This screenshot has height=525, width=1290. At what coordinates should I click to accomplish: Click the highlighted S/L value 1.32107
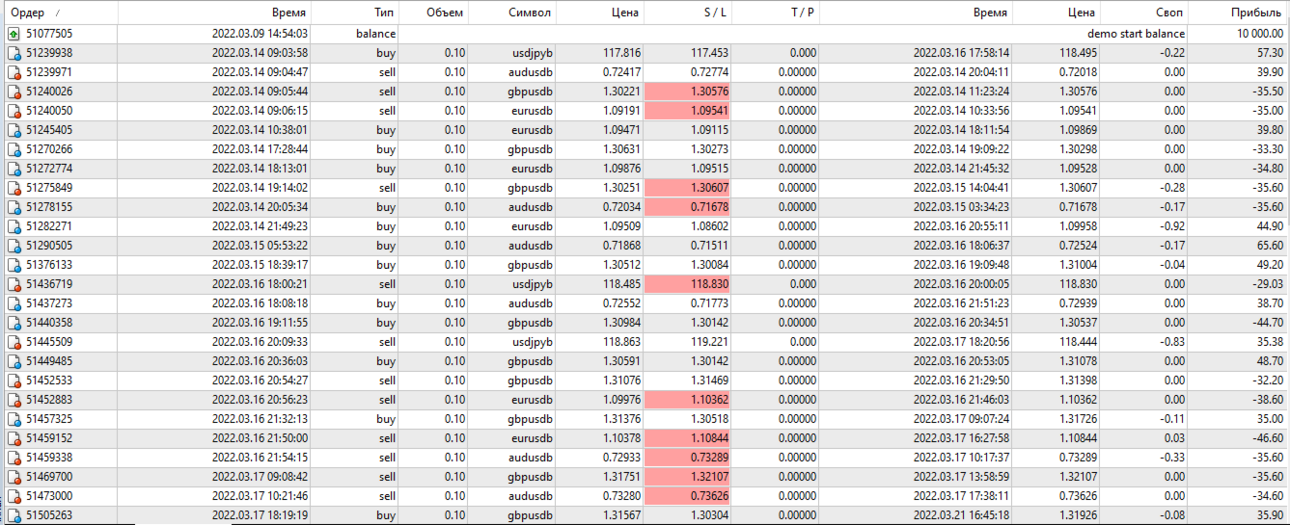coord(688,477)
